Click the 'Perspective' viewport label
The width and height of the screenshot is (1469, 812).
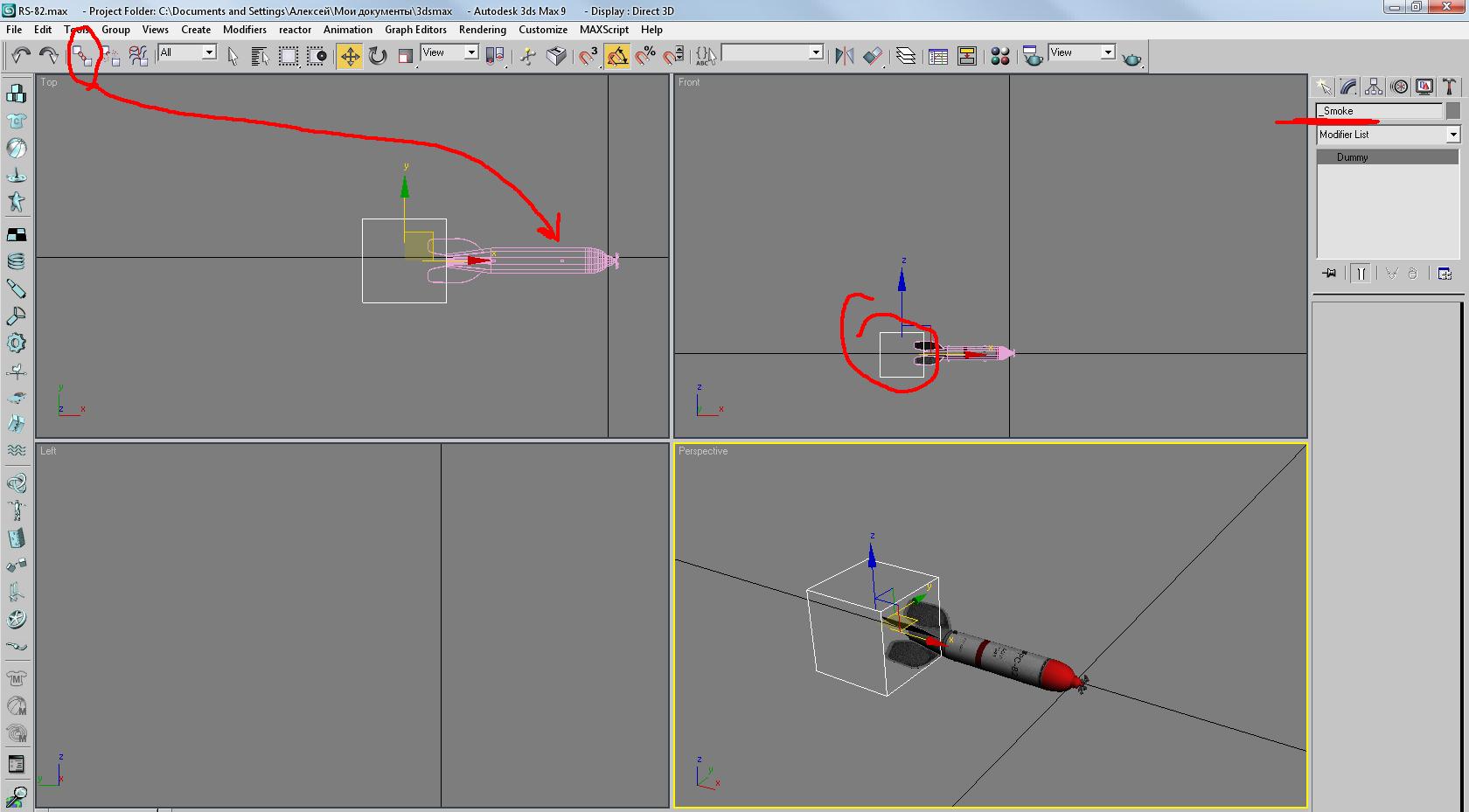[x=703, y=451]
